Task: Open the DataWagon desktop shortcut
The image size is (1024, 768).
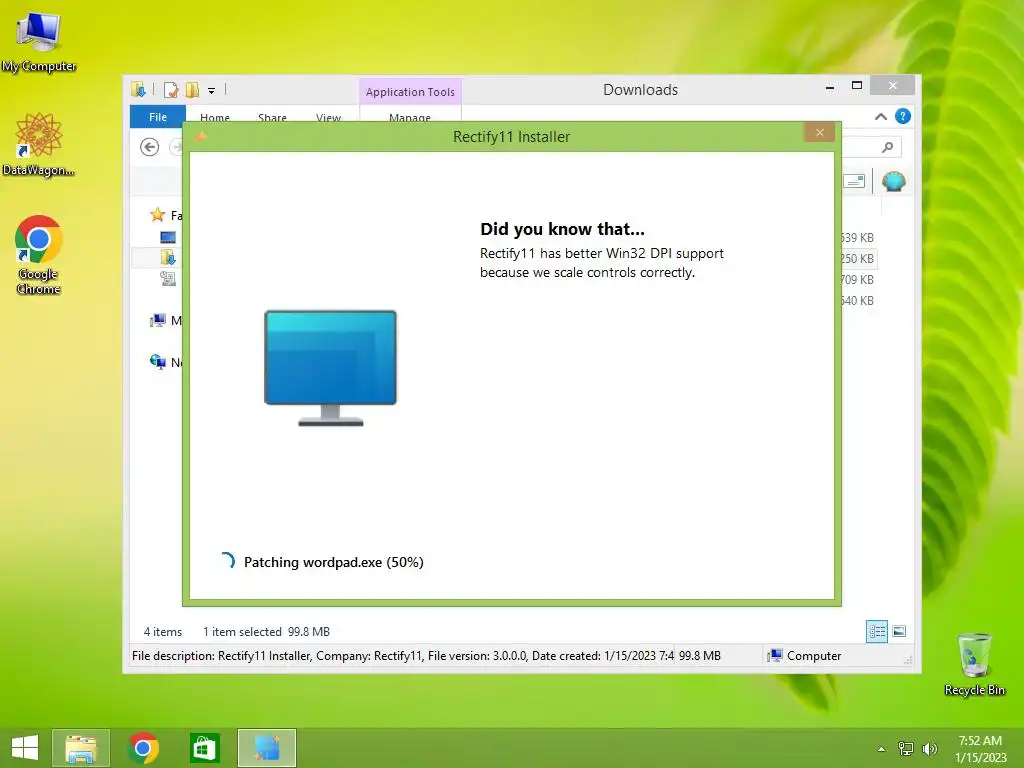Action: click(x=39, y=144)
